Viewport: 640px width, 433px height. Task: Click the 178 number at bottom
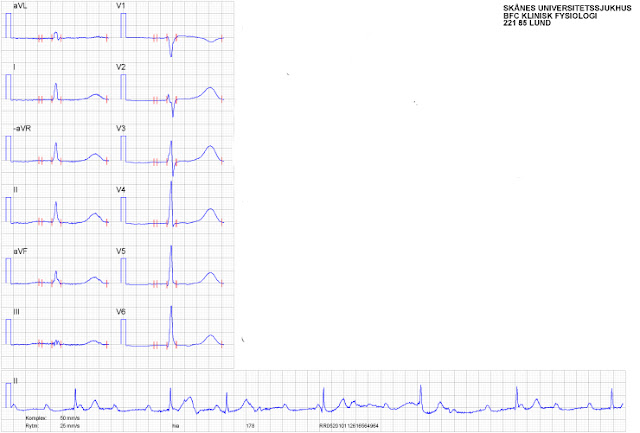250,426
